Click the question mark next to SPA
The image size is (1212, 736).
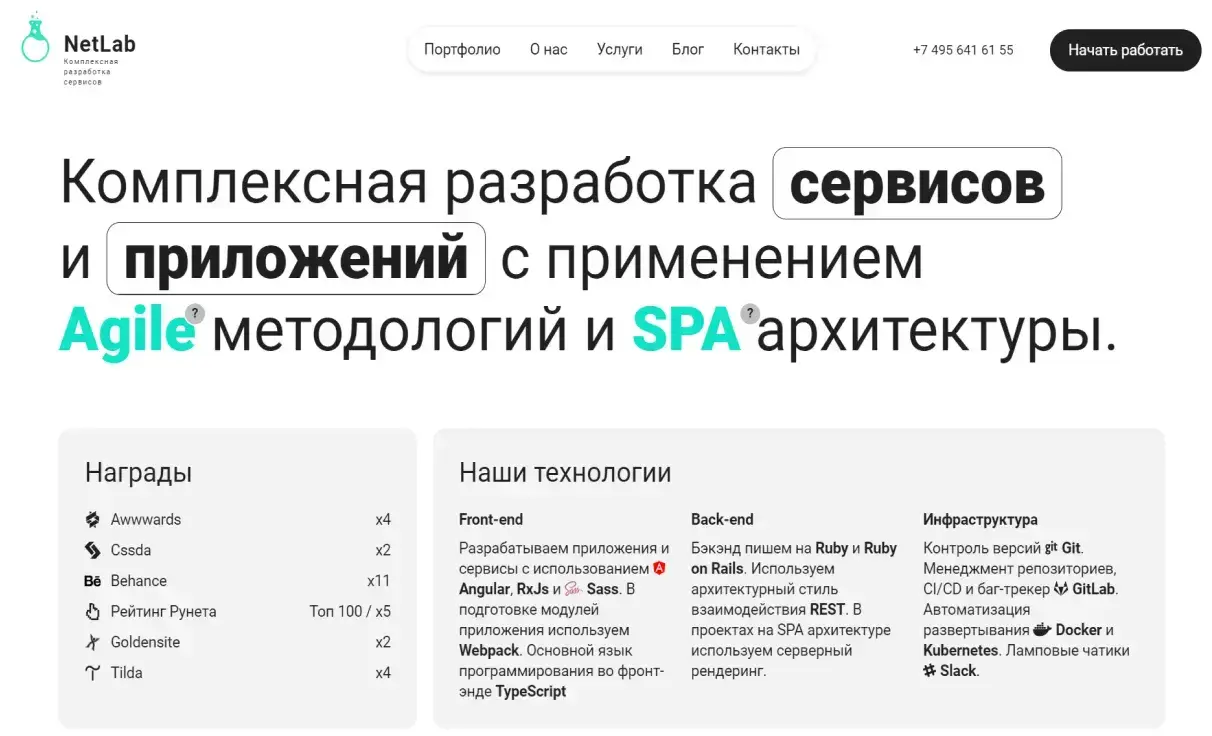(750, 314)
